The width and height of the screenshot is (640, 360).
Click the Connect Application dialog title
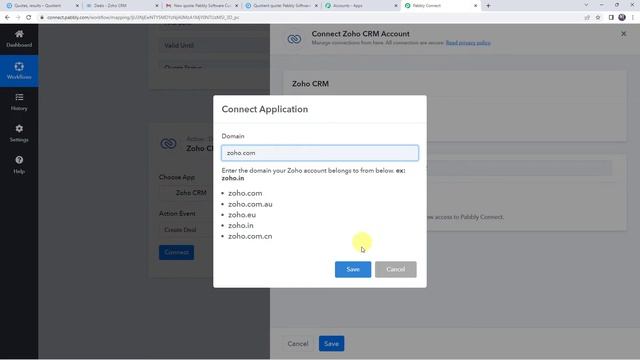pyautogui.click(x=265, y=109)
